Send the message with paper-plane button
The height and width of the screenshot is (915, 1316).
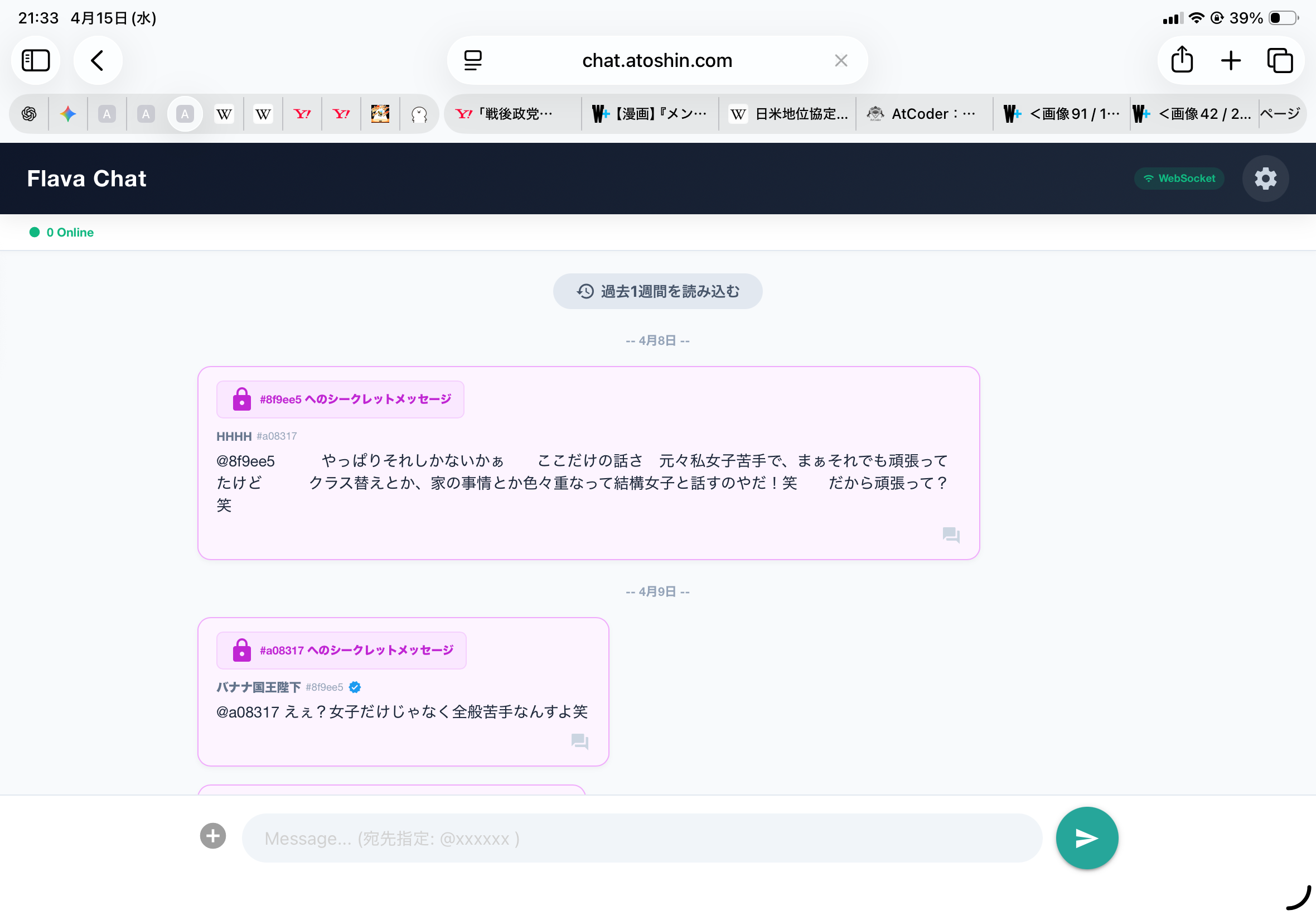[x=1086, y=837]
